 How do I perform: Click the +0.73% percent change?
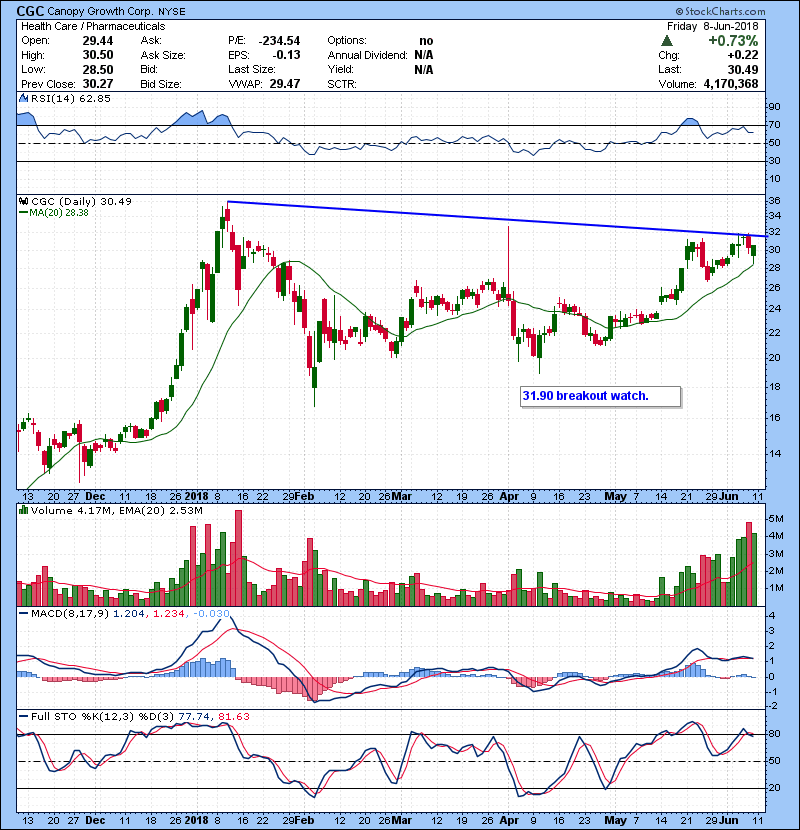point(733,41)
